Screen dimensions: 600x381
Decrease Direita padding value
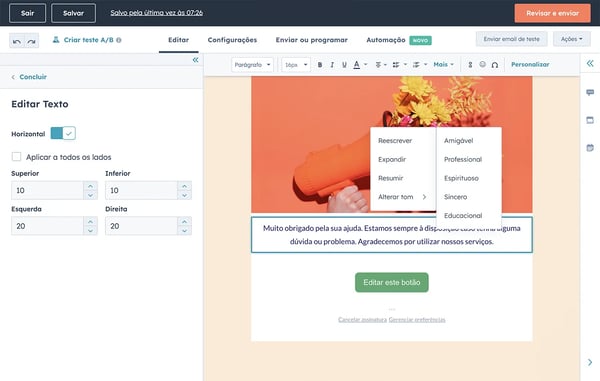[184, 231]
